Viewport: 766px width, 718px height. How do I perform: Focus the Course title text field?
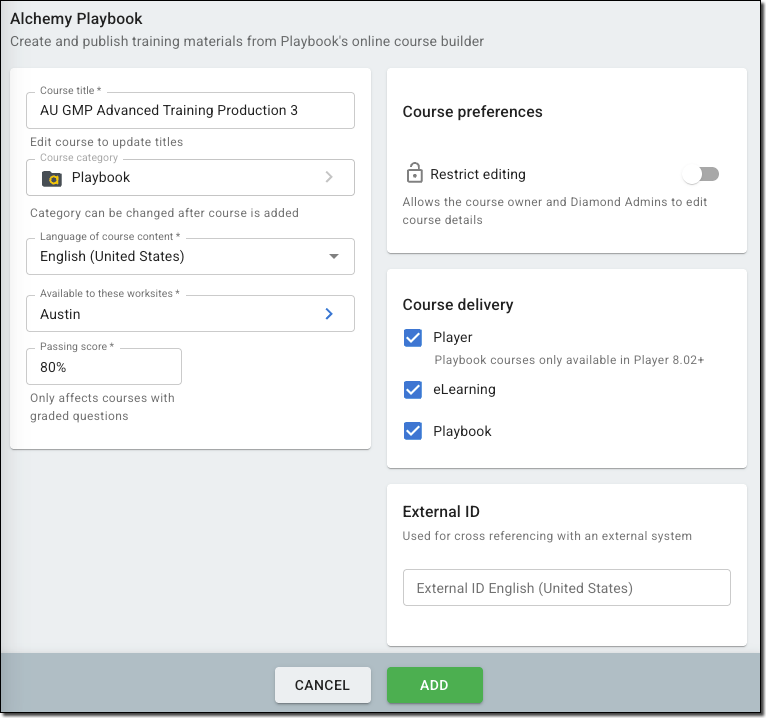[190, 110]
